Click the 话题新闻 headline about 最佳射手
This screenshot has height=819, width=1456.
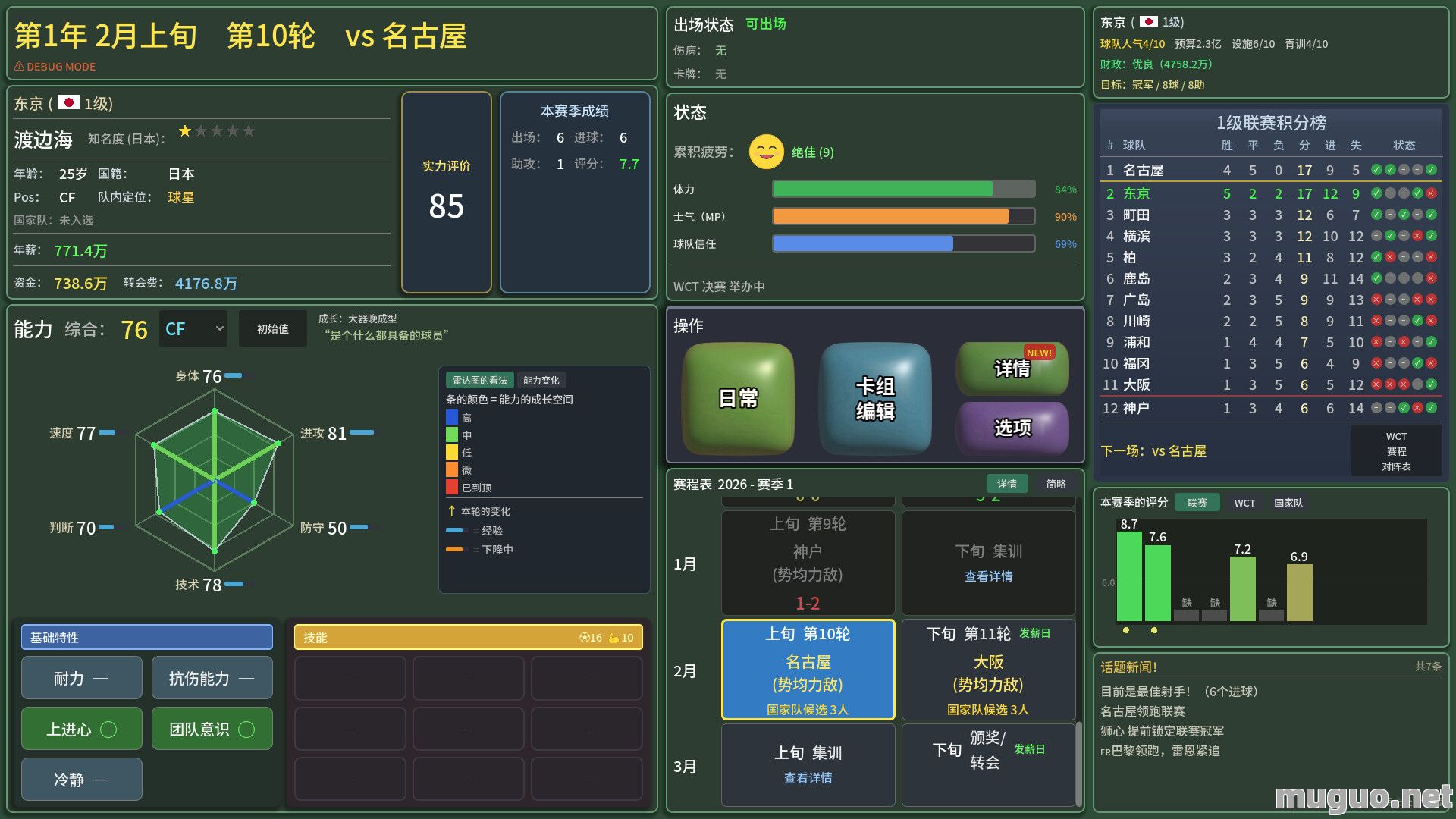(x=1178, y=692)
